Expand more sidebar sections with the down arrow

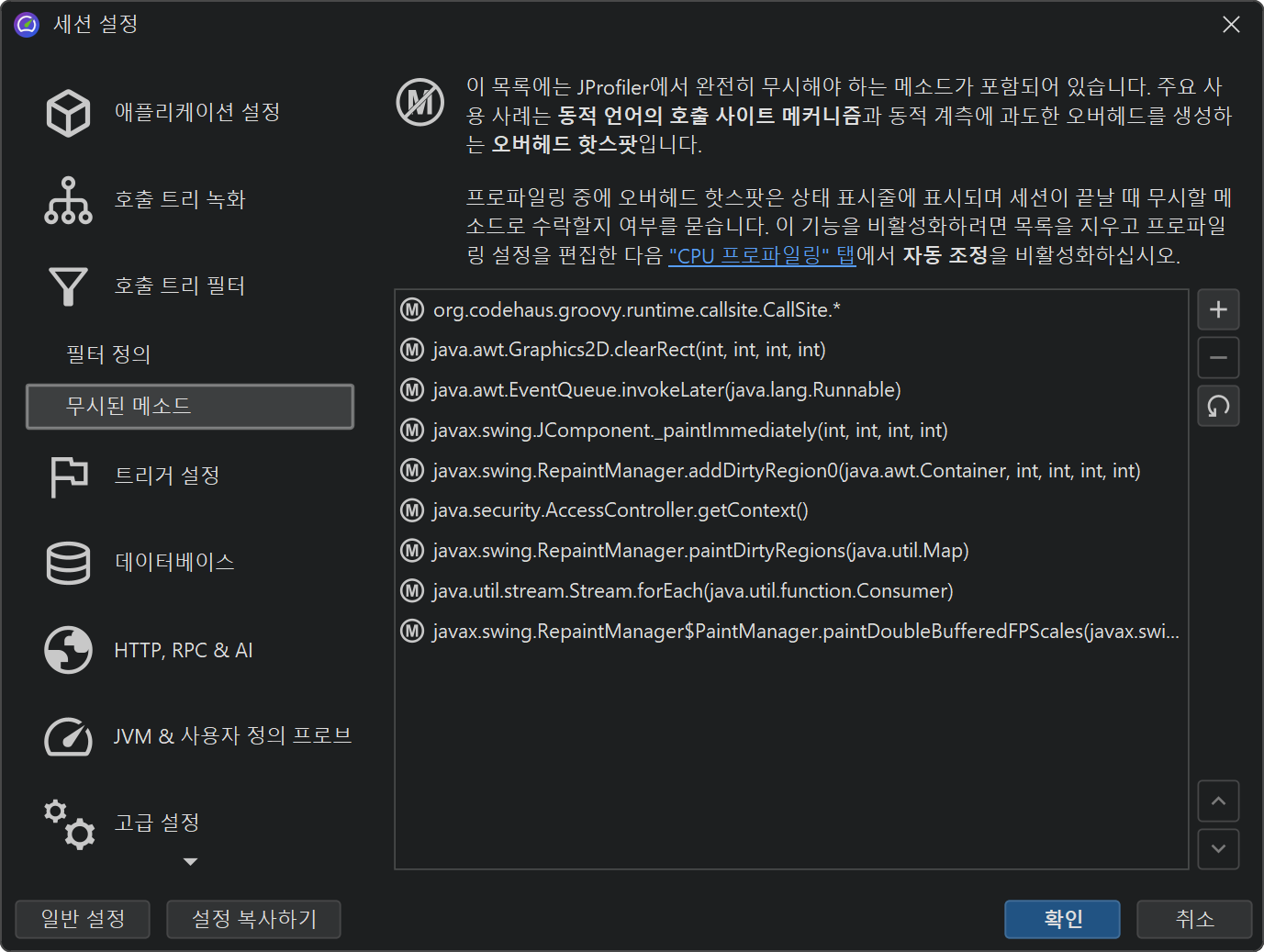tap(190, 862)
